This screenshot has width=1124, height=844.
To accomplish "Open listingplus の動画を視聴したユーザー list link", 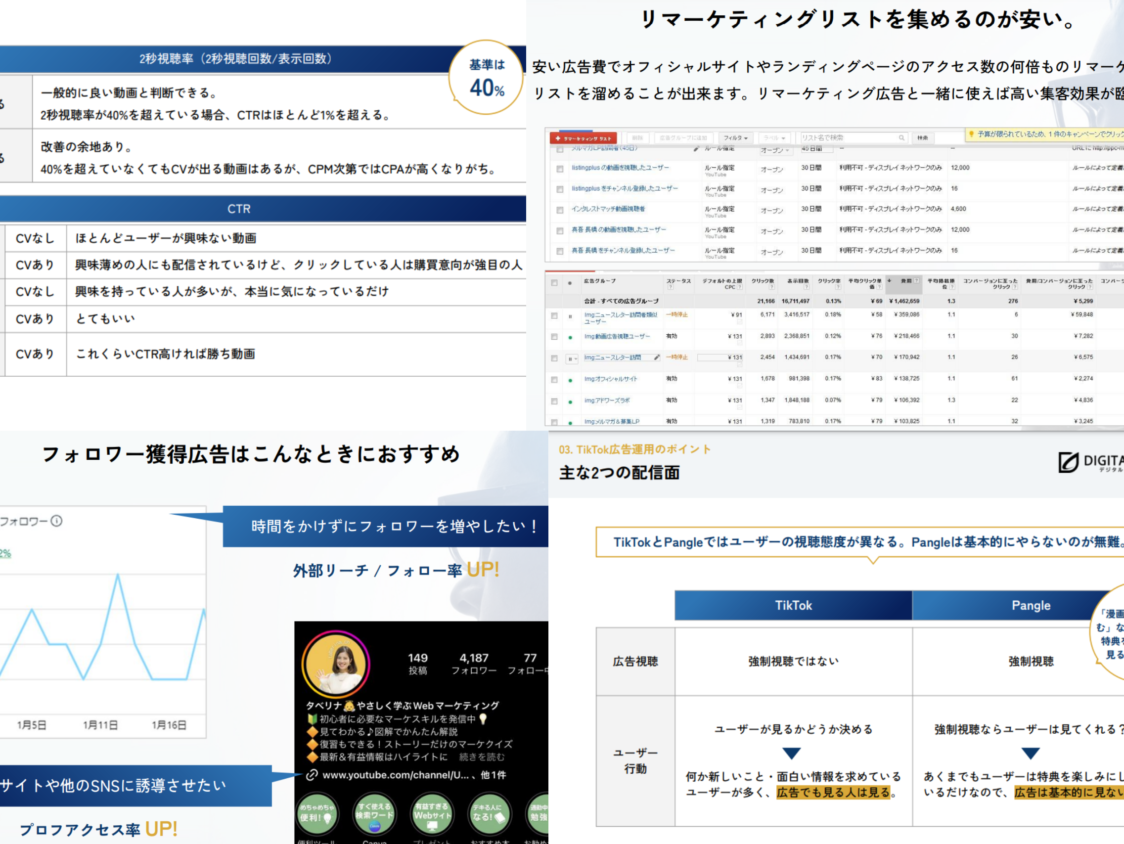I will [x=620, y=168].
